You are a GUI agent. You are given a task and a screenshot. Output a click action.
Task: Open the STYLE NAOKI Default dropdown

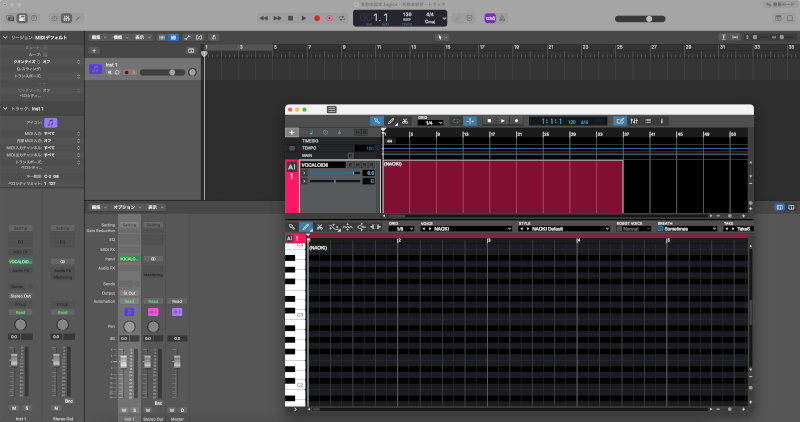coord(564,229)
